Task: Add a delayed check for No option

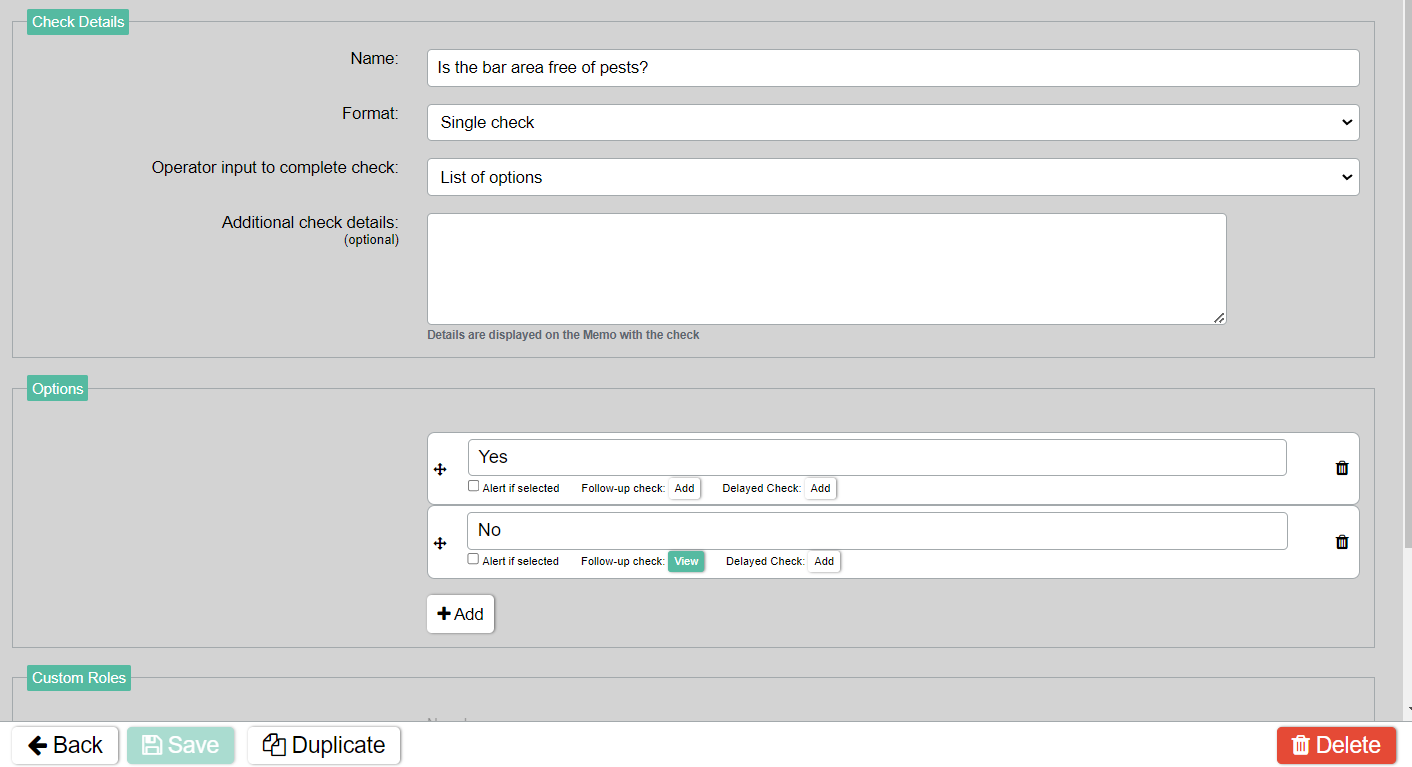Action: pyautogui.click(x=824, y=562)
